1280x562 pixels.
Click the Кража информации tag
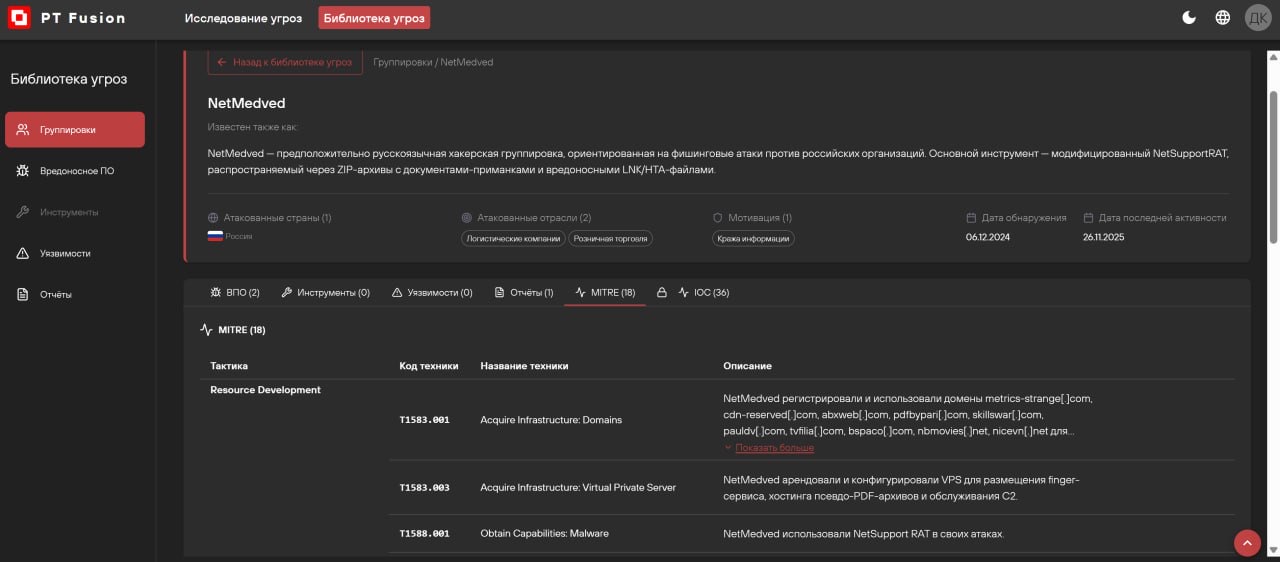[x=753, y=238]
